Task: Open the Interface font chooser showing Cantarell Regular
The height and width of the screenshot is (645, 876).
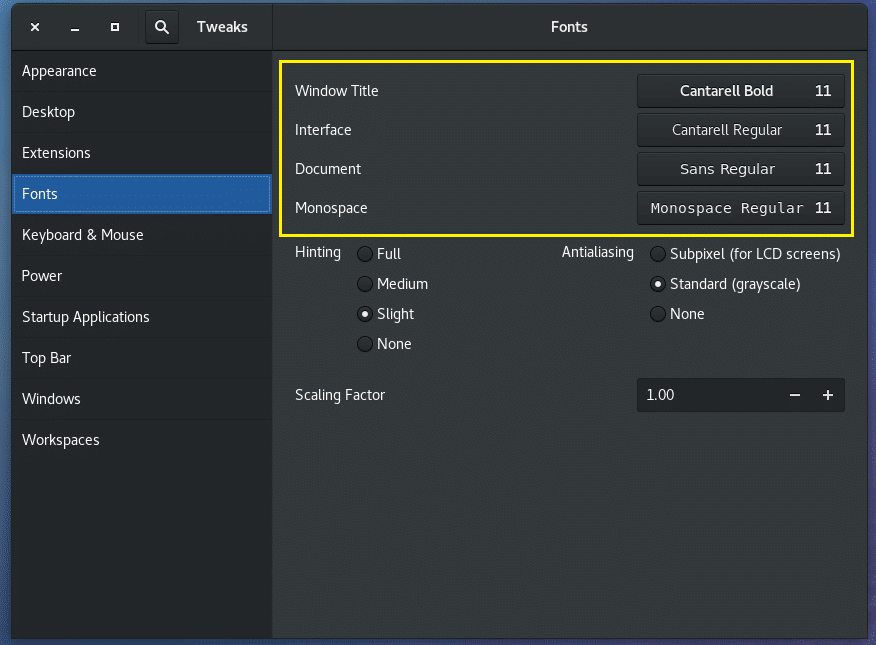Action: coord(740,130)
